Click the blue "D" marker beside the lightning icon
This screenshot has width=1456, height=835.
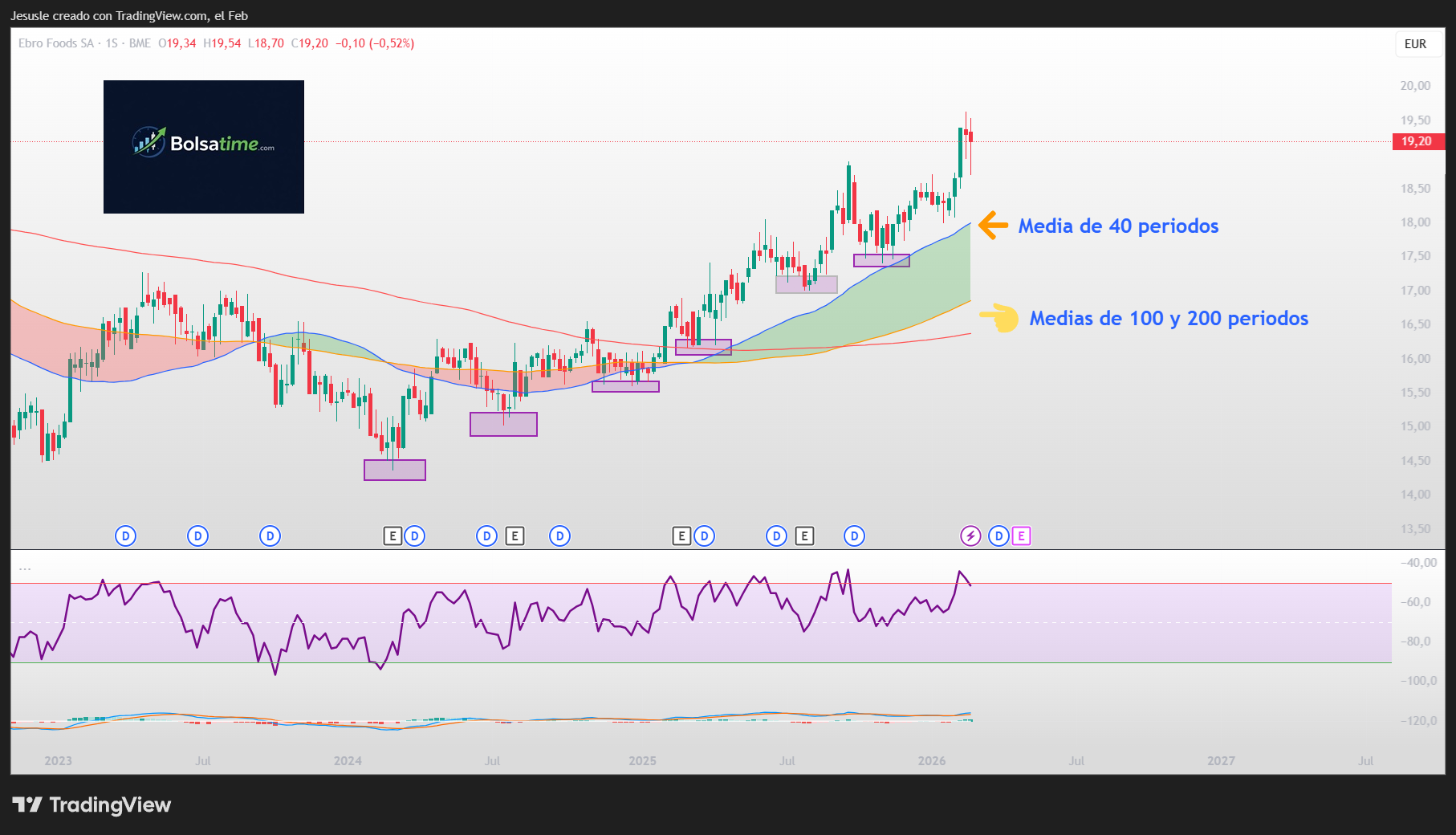[x=997, y=536]
